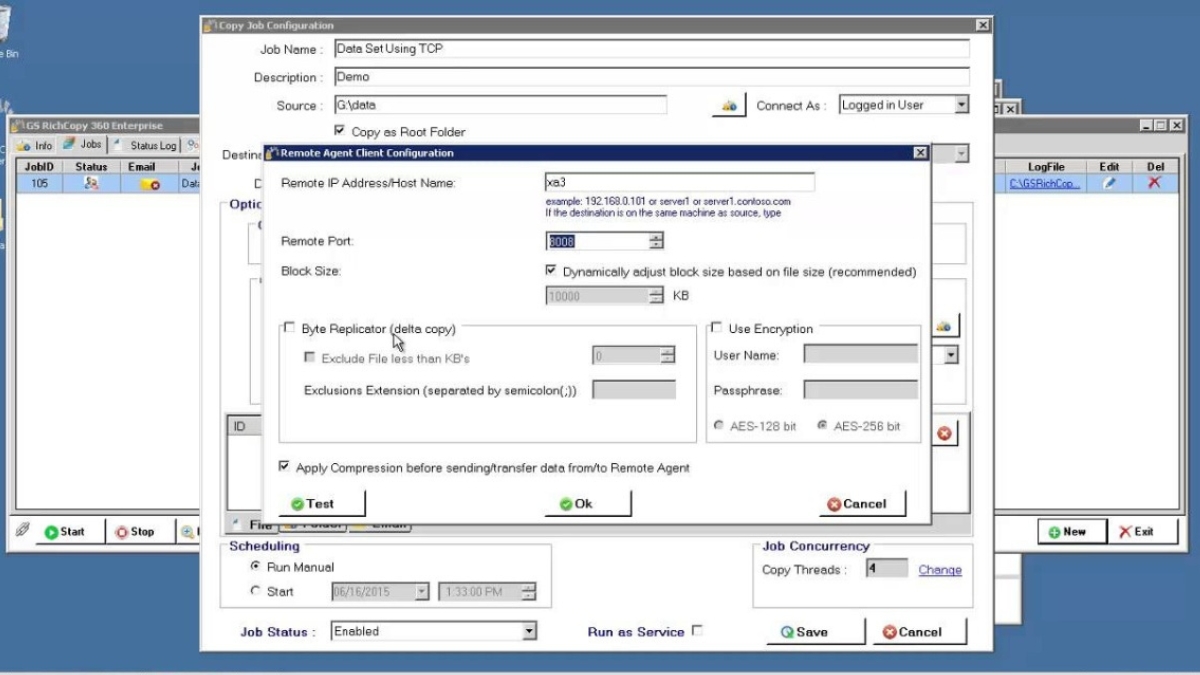Click the Remote Port spinner arrows

[x=656, y=241]
